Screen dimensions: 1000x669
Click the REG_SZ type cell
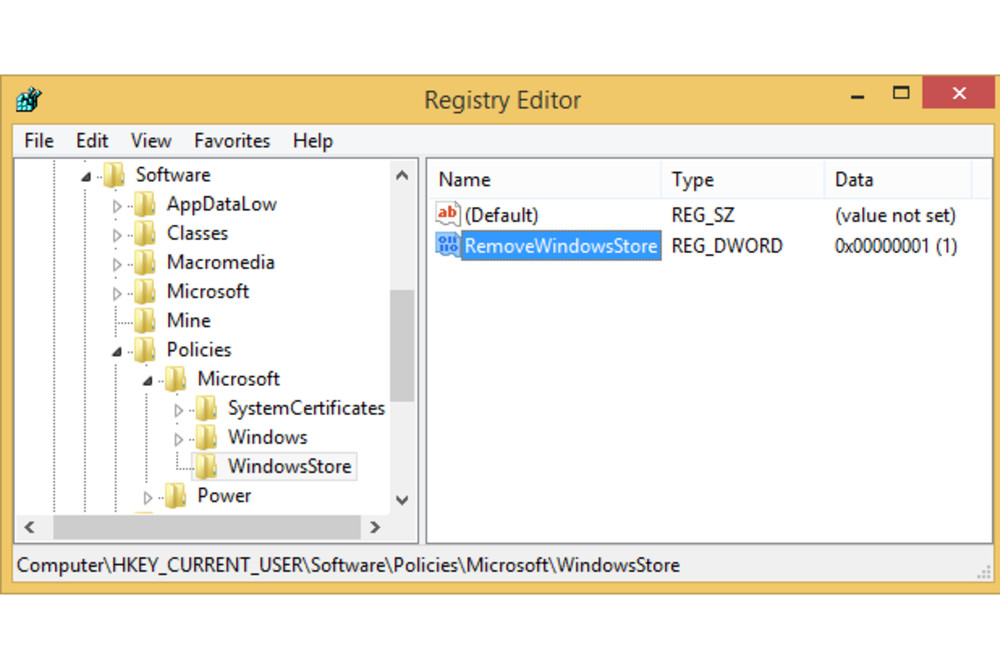tap(703, 215)
